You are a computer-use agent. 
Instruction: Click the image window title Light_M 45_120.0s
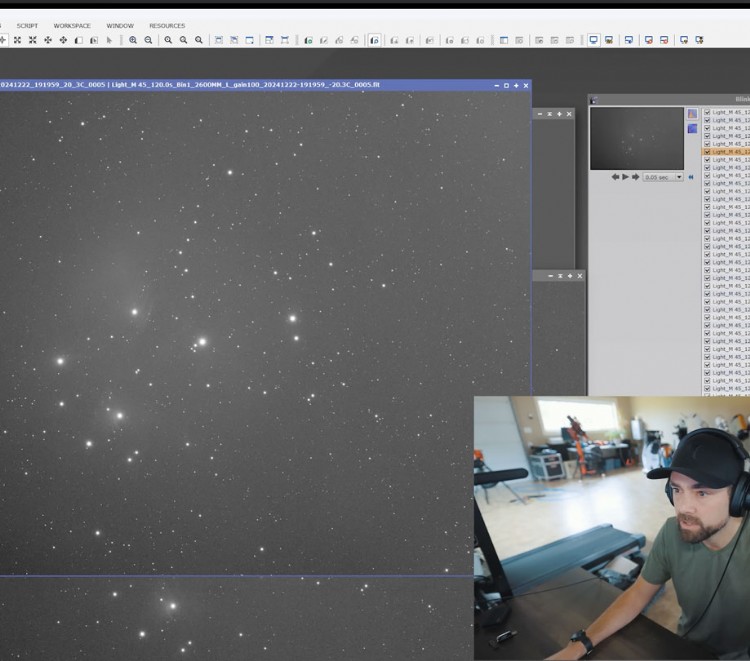point(246,85)
